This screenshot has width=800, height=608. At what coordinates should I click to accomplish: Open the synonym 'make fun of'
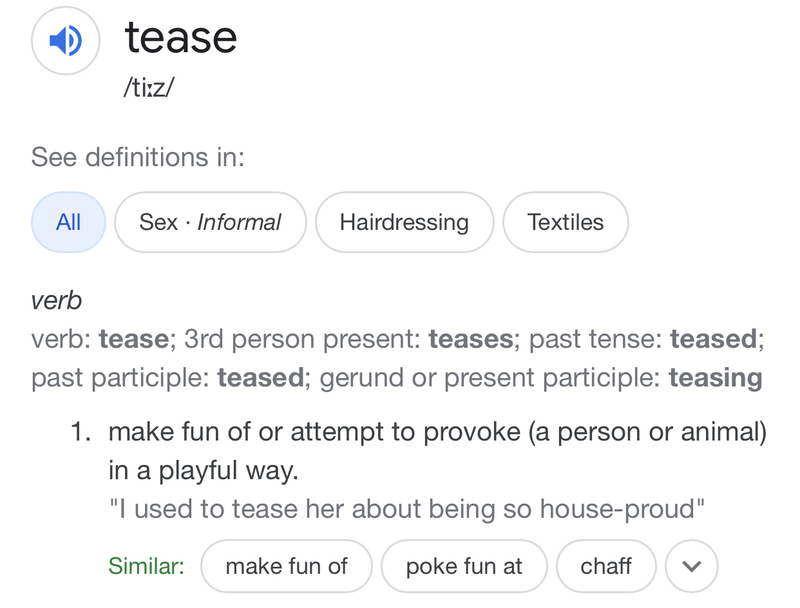pos(286,566)
